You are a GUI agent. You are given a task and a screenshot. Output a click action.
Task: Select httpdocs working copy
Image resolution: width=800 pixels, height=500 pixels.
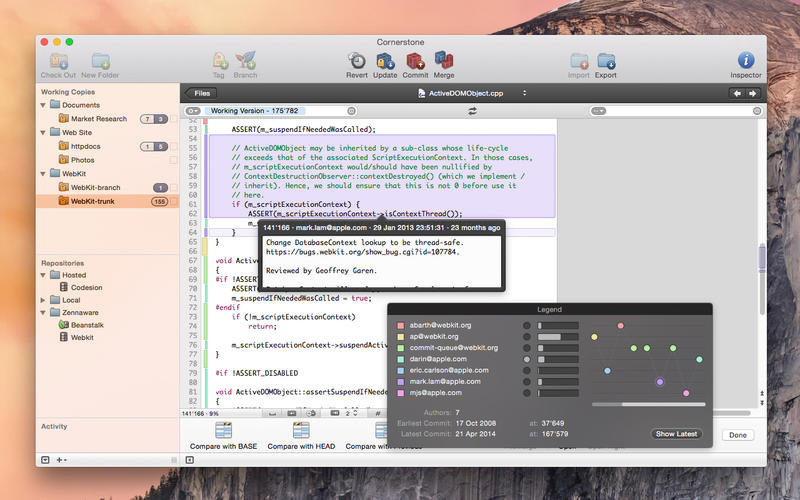pyautogui.click(x=107, y=146)
